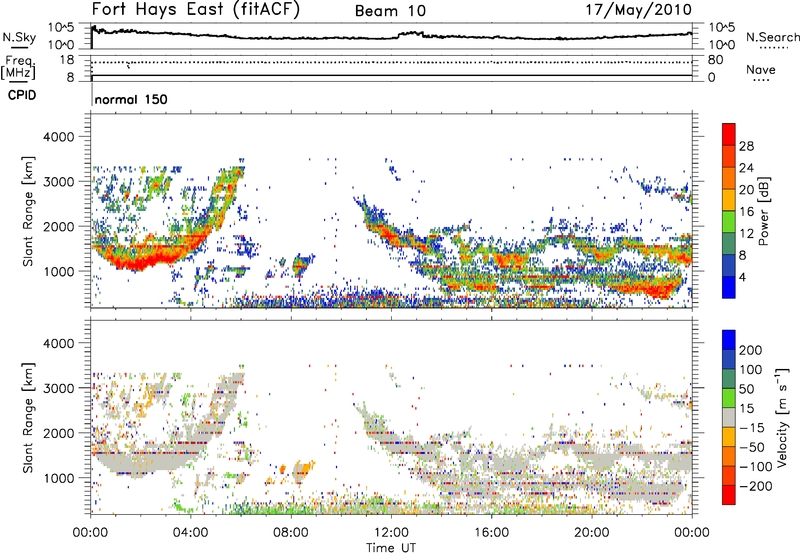Image resolution: width=800 pixels, height=554 pixels.
Task: Click the date '17/May/2010'
Action: (638, 9)
